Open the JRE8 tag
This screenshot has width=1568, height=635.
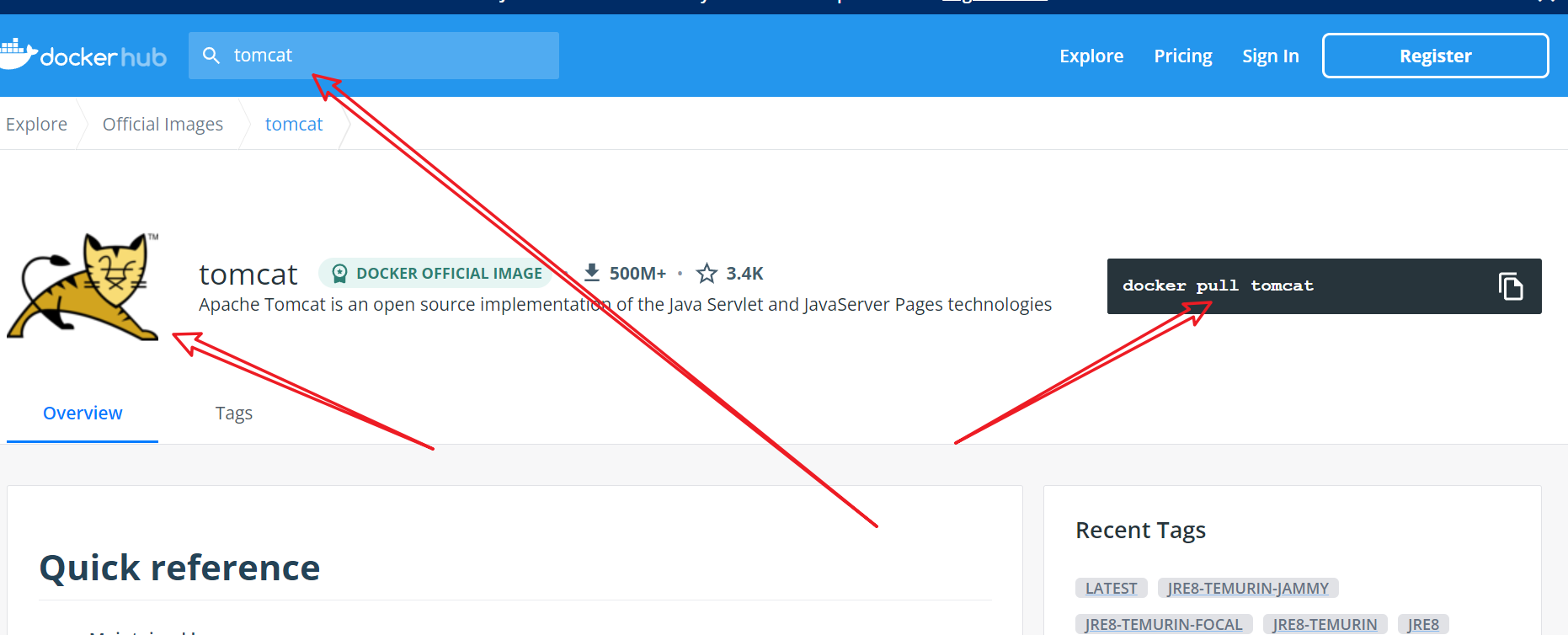click(x=1423, y=624)
